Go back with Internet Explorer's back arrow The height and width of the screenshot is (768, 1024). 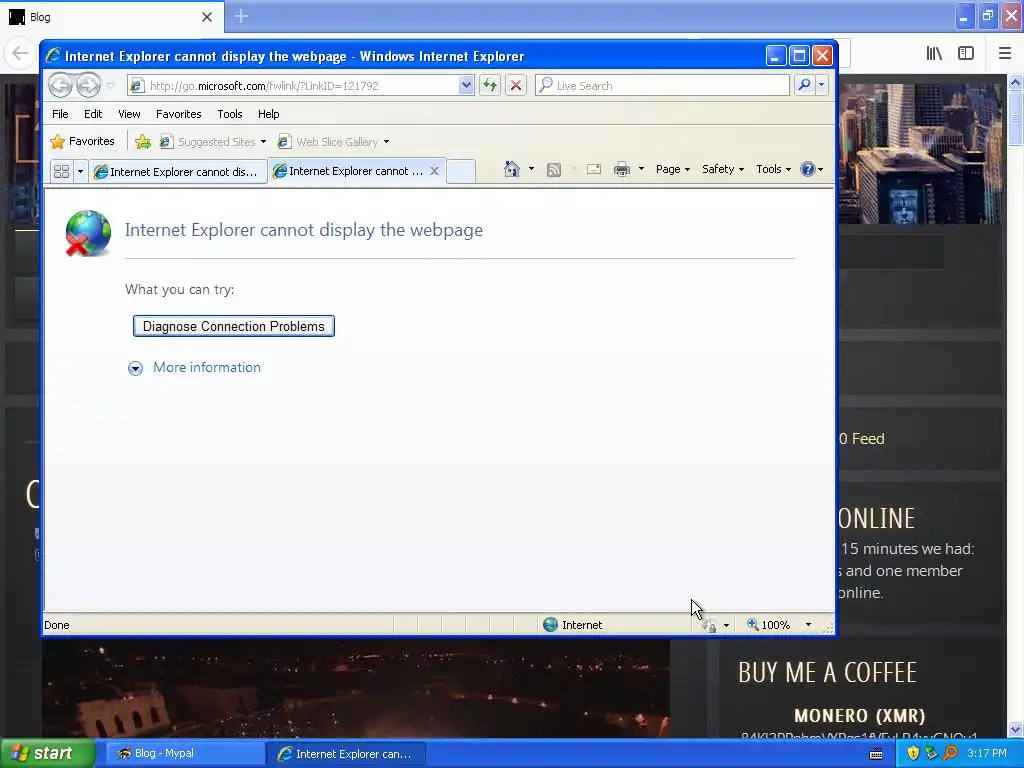coord(60,86)
